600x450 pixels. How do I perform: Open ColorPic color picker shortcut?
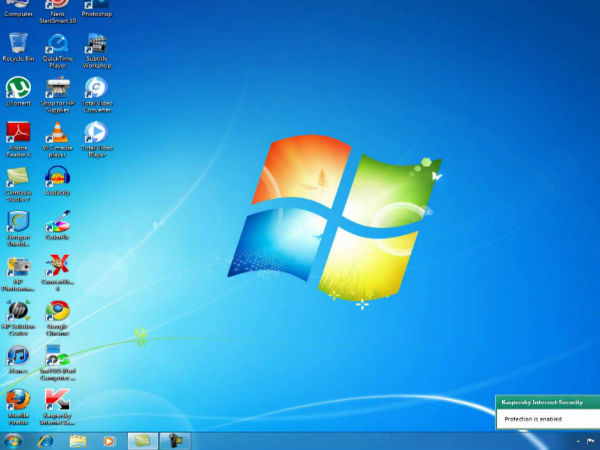pos(57,225)
